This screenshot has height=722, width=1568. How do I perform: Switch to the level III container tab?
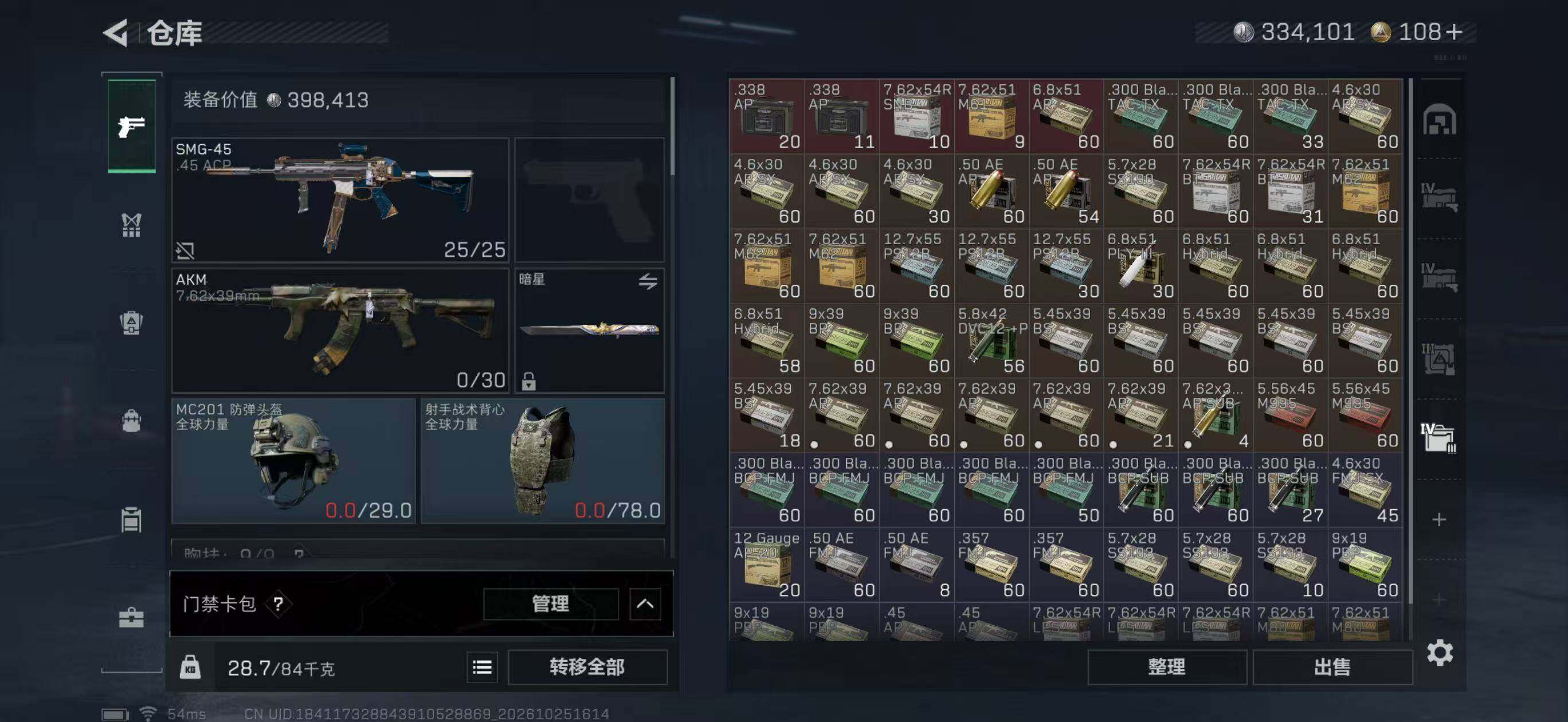click(1439, 359)
